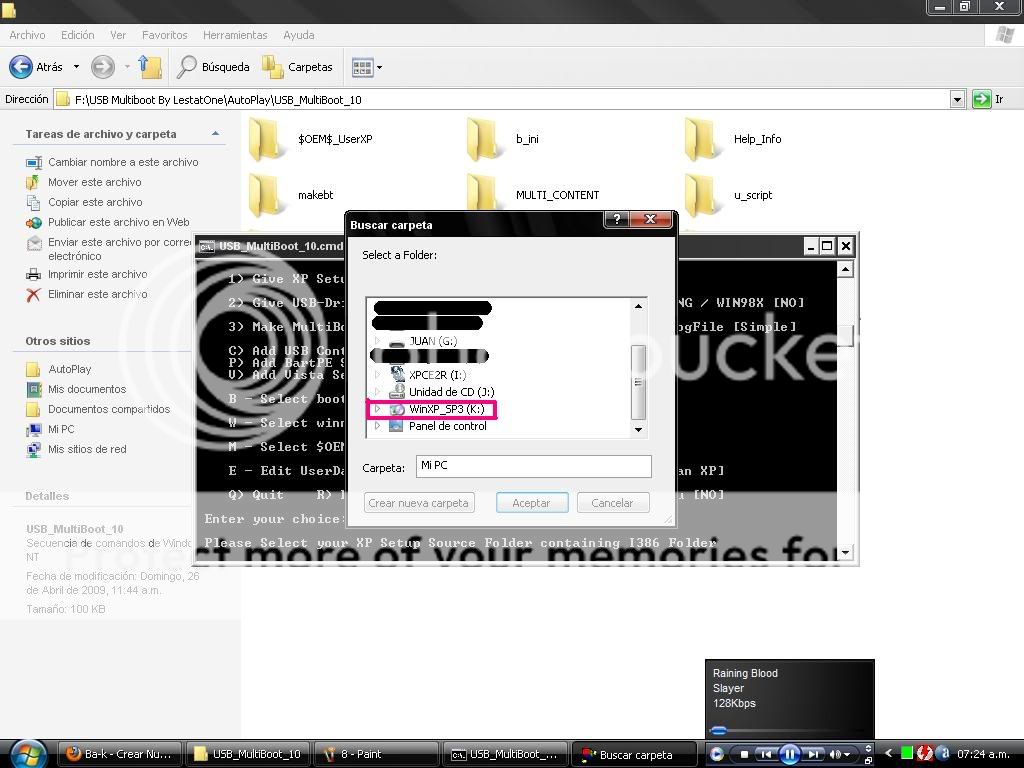Show hidden system tray icons
The width and height of the screenshot is (1024, 768).
click(x=888, y=754)
